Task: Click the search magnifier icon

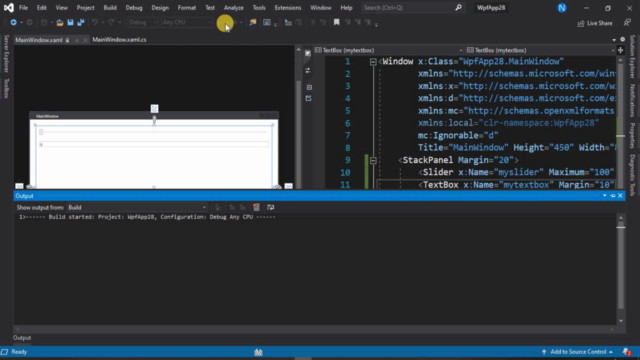Action: tap(458, 7)
